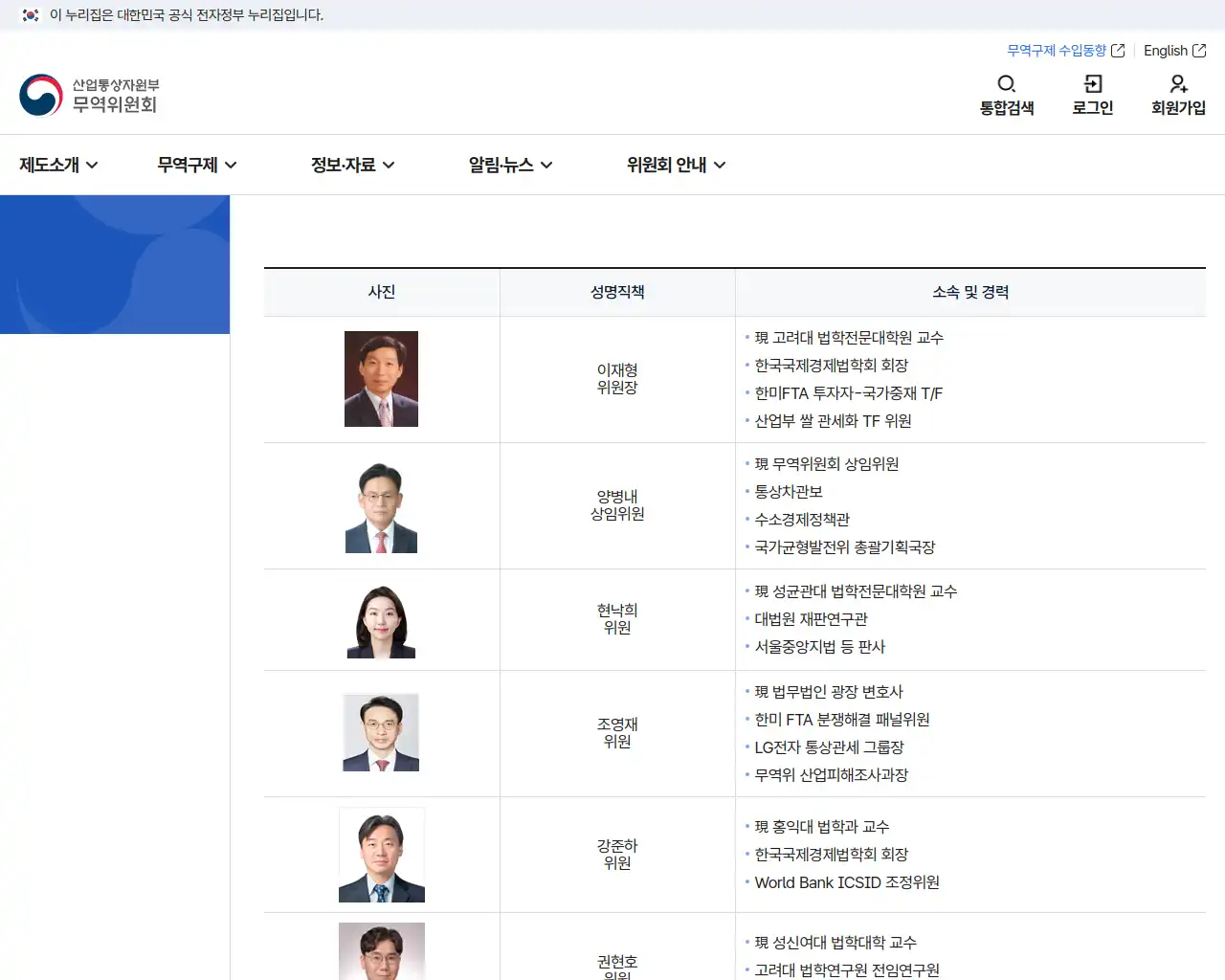Click photo of 현낙희 위원

(381, 621)
